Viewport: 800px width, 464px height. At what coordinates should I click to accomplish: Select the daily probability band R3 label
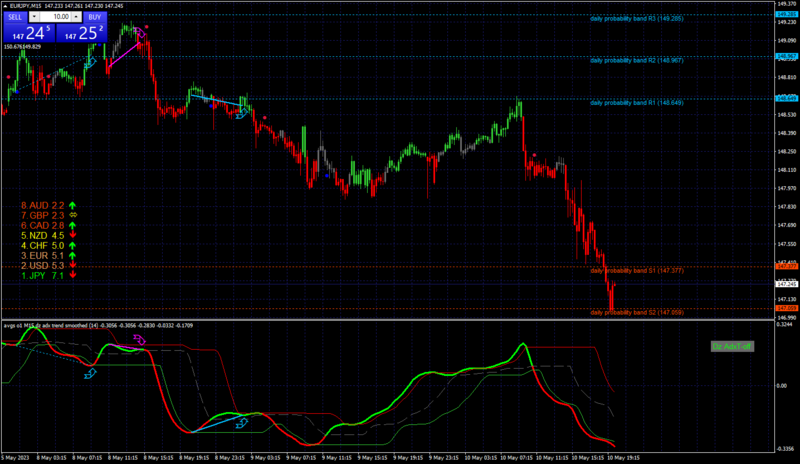click(637, 19)
